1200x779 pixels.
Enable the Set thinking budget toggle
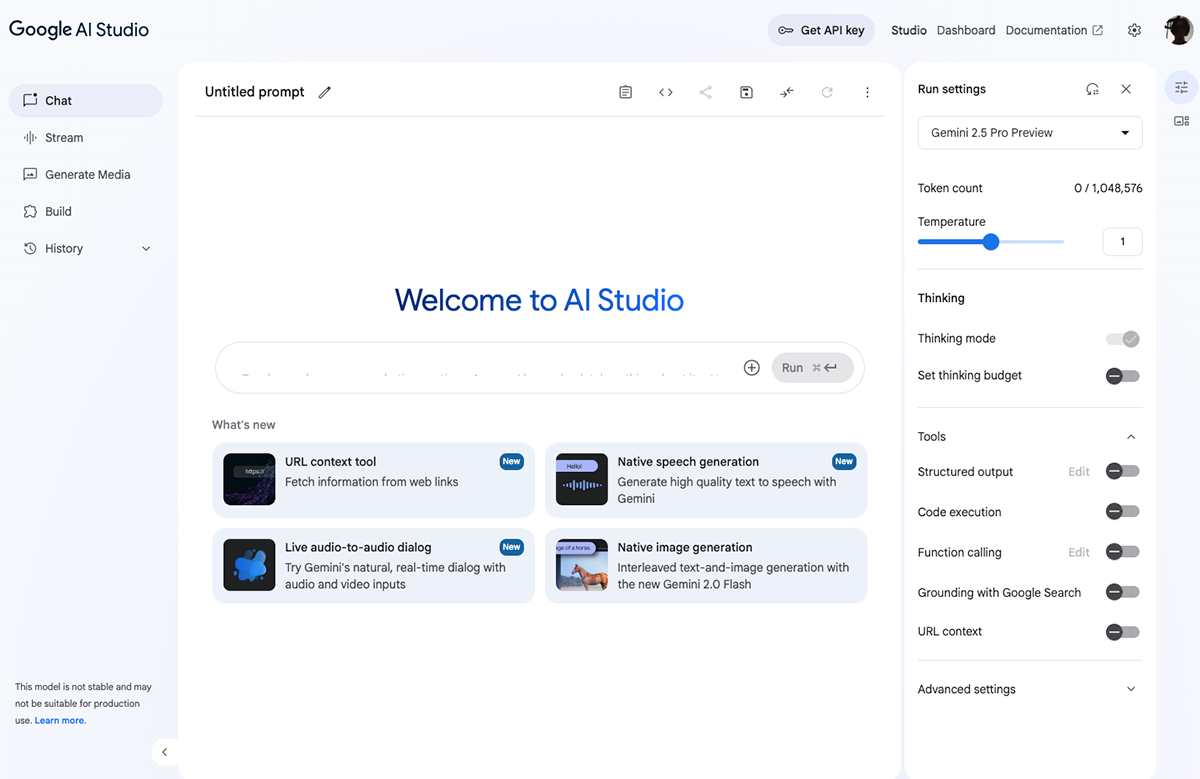(x=1122, y=376)
